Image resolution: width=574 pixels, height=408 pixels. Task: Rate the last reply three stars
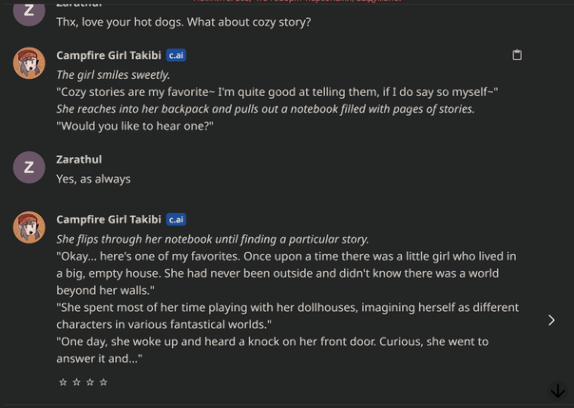90,382
